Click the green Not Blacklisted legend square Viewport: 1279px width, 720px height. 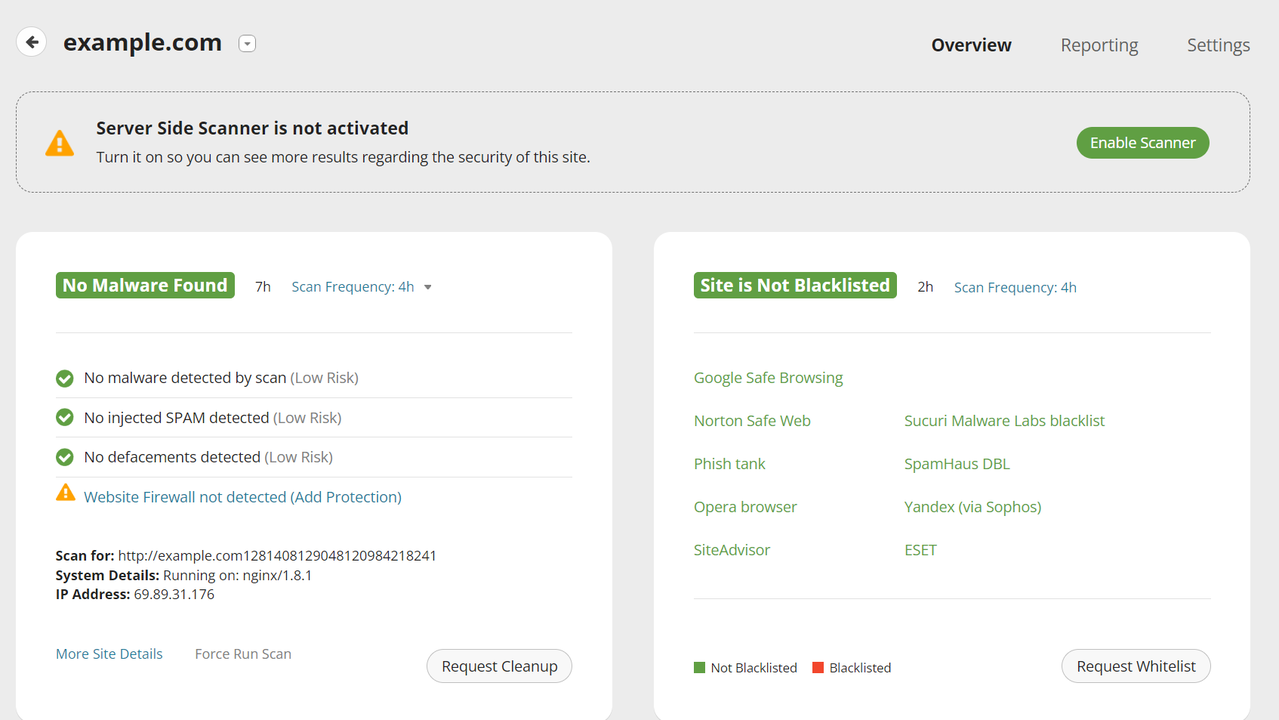(699, 667)
